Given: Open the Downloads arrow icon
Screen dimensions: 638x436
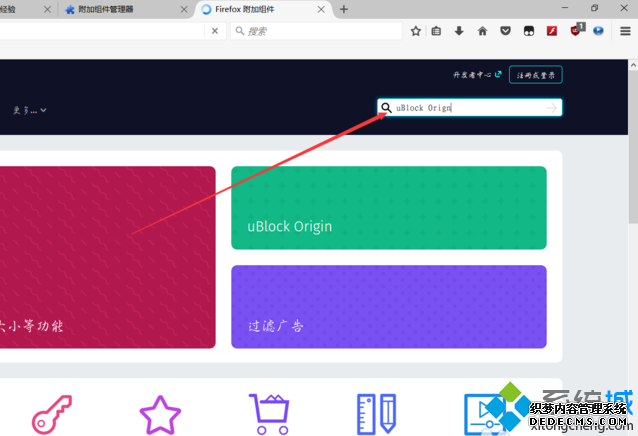Looking at the screenshot, I should click(x=459, y=31).
